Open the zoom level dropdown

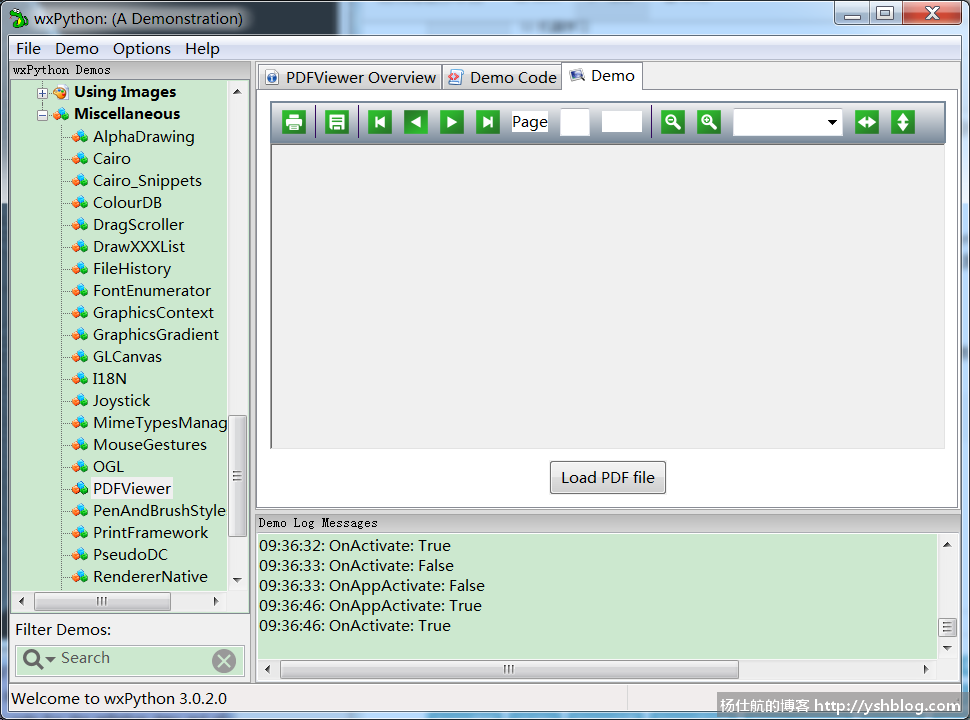pos(832,122)
